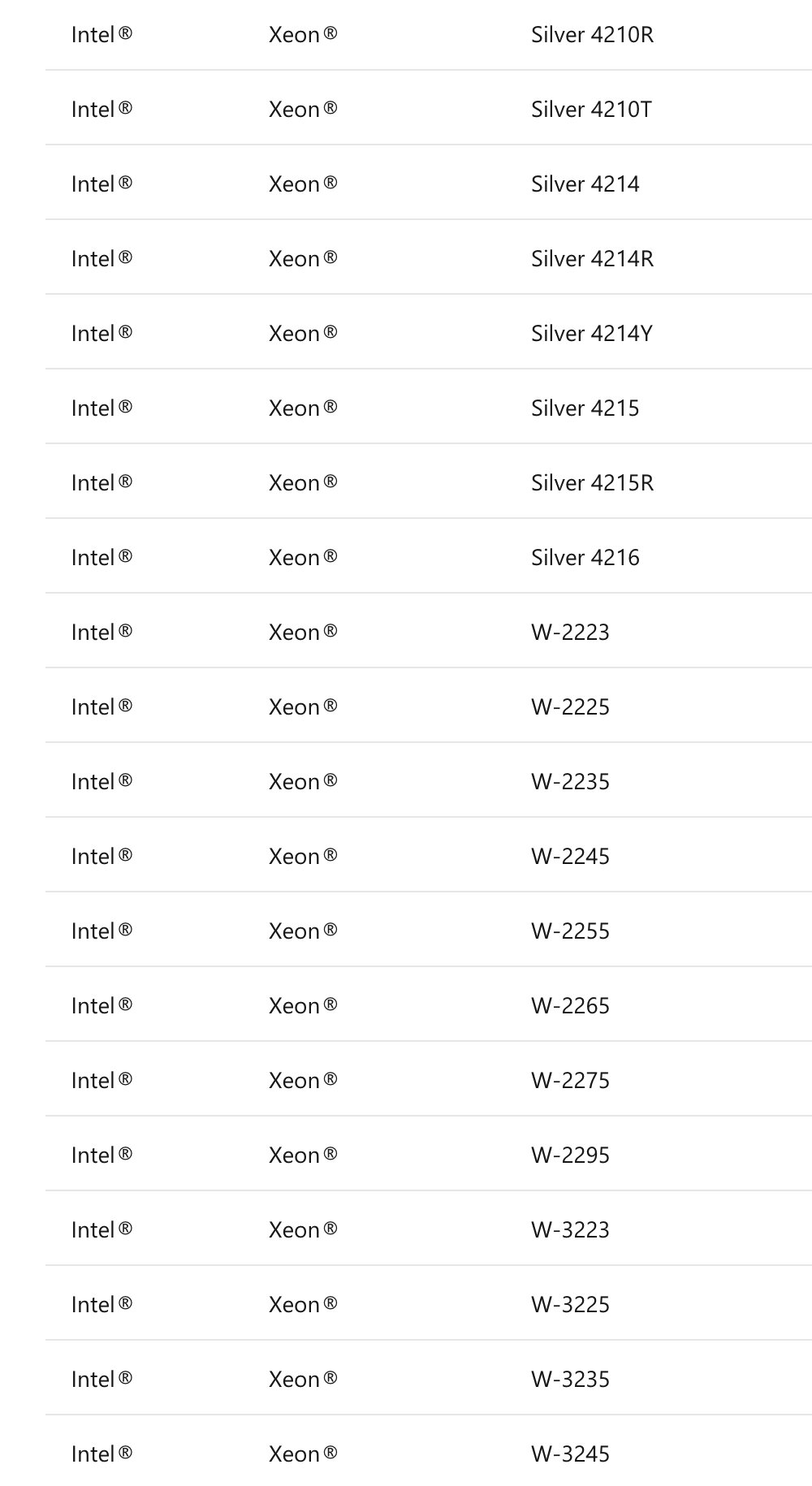Click the Silver 4214Y model cell
Image resolution: width=812 pixels, height=1486 pixels.
click(x=591, y=334)
